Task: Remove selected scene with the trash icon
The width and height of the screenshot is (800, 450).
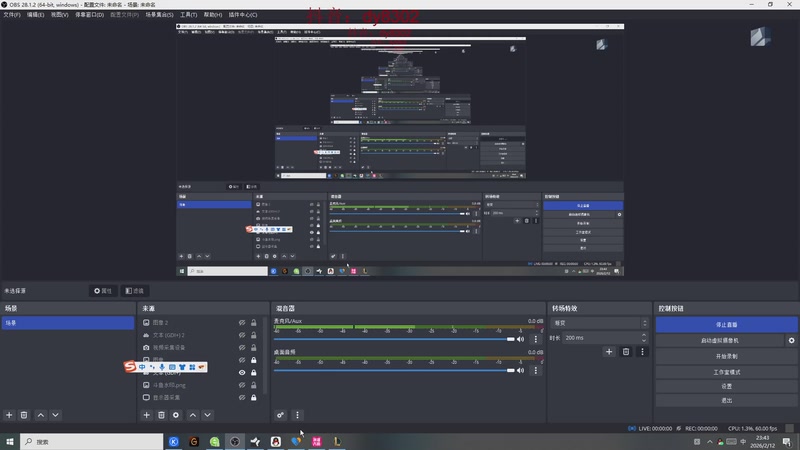Action: (x=24, y=415)
